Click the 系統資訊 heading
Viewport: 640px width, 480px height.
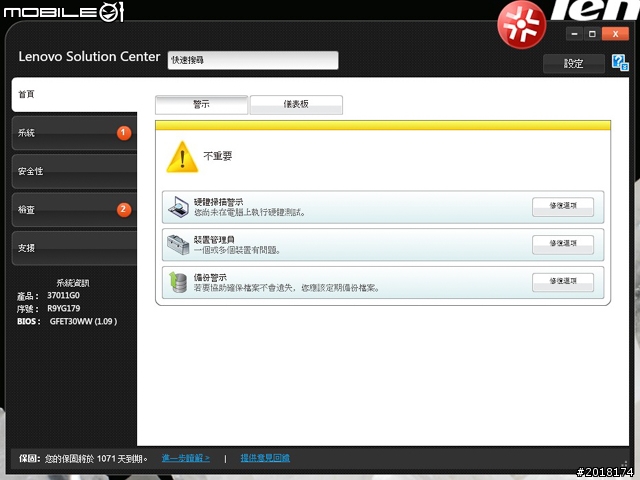point(73,283)
